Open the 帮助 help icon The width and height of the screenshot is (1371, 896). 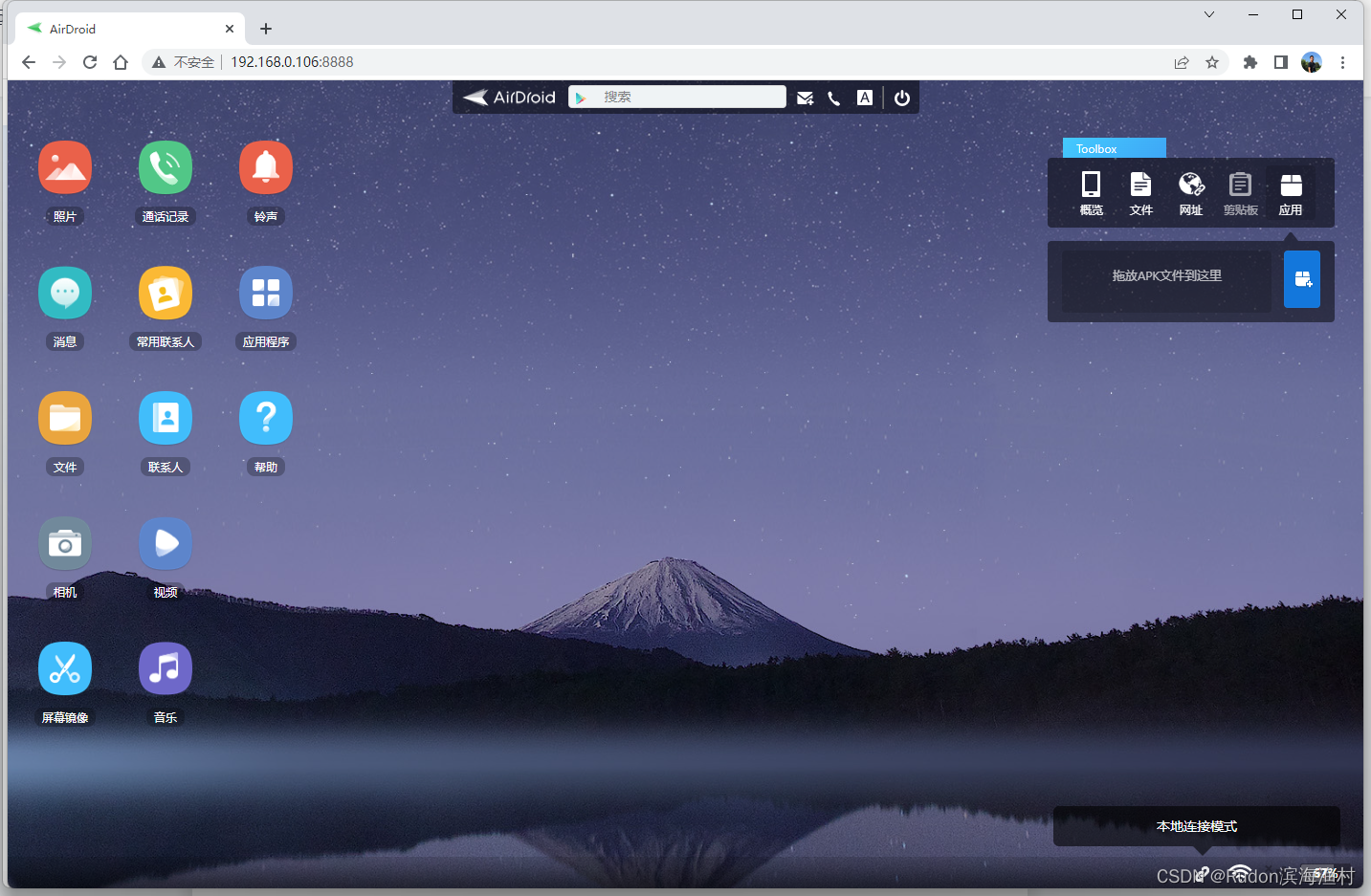coord(266,419)
